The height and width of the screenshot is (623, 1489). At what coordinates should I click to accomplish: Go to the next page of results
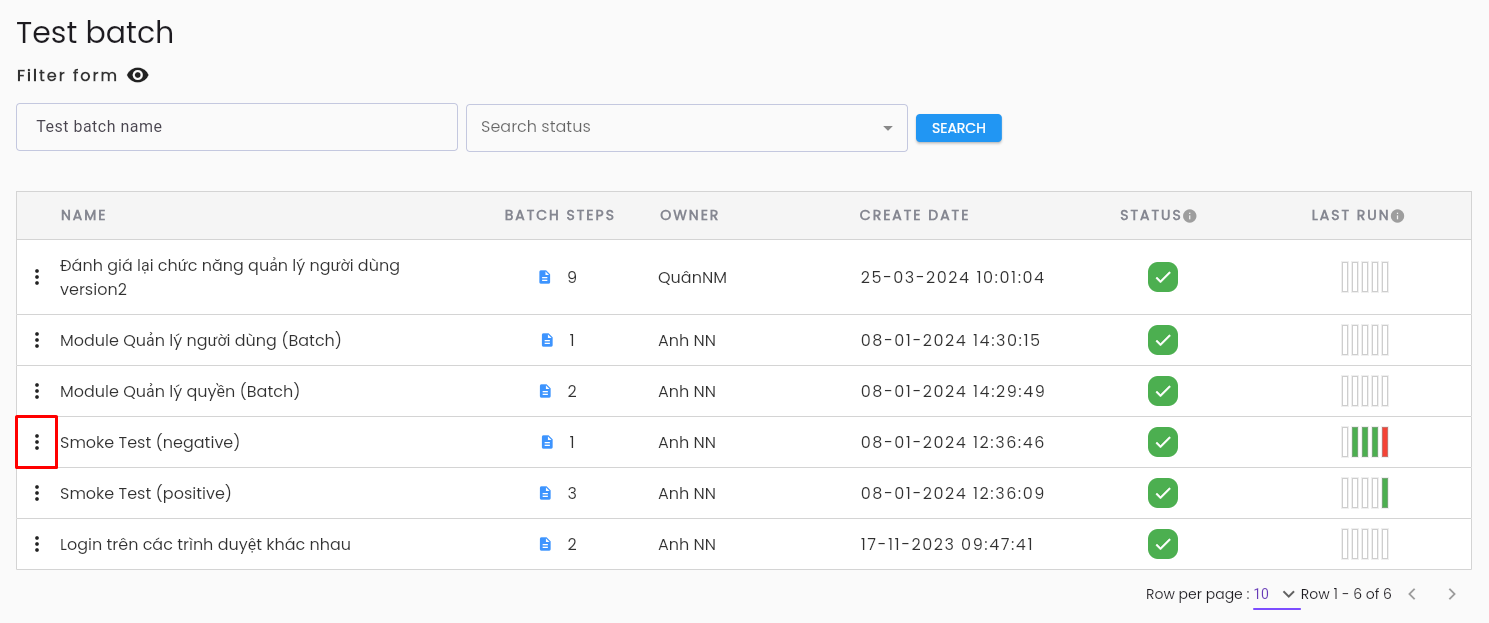(1452, 594)
